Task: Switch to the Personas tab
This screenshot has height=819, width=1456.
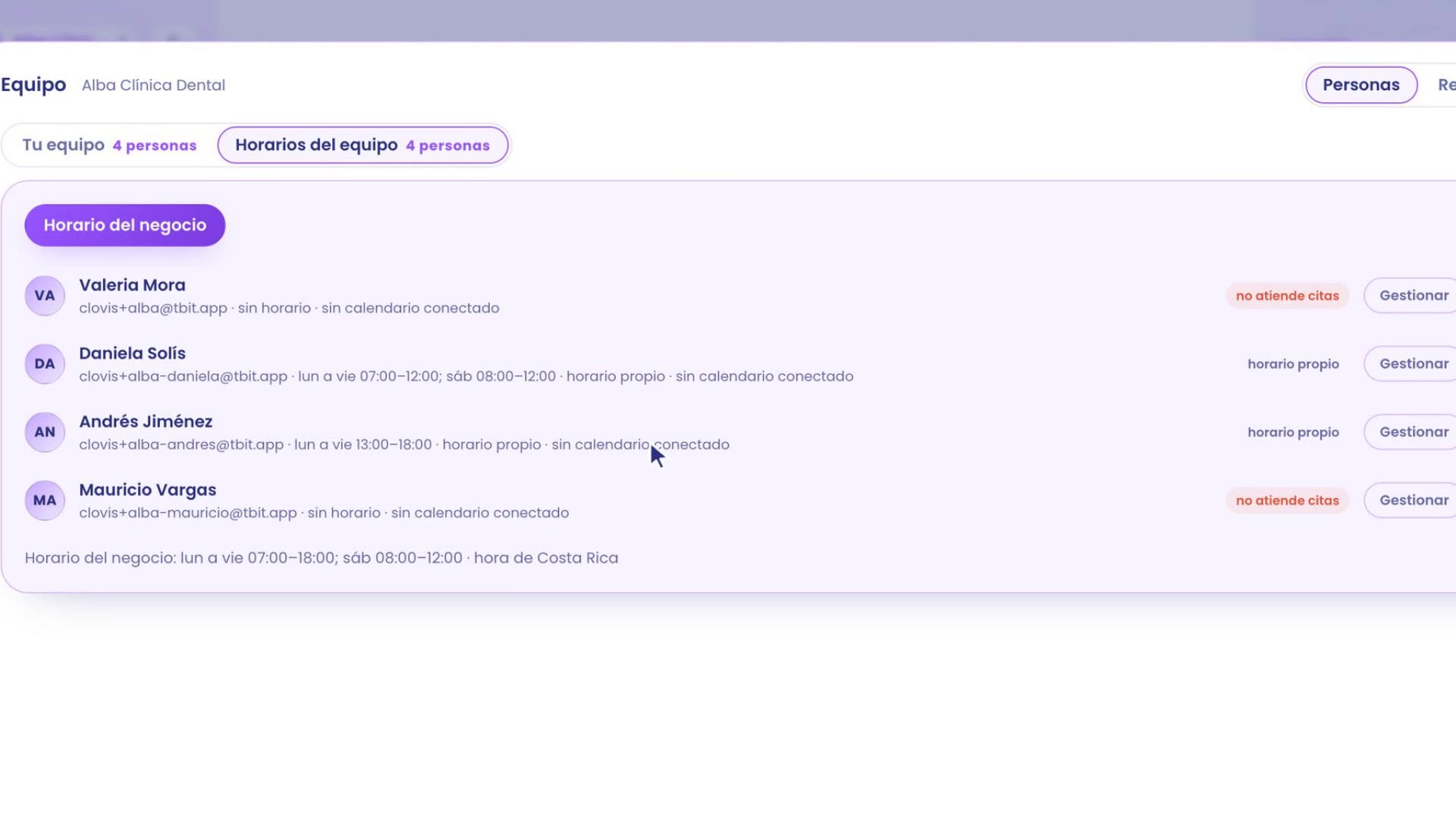Action: point(1361,85)
